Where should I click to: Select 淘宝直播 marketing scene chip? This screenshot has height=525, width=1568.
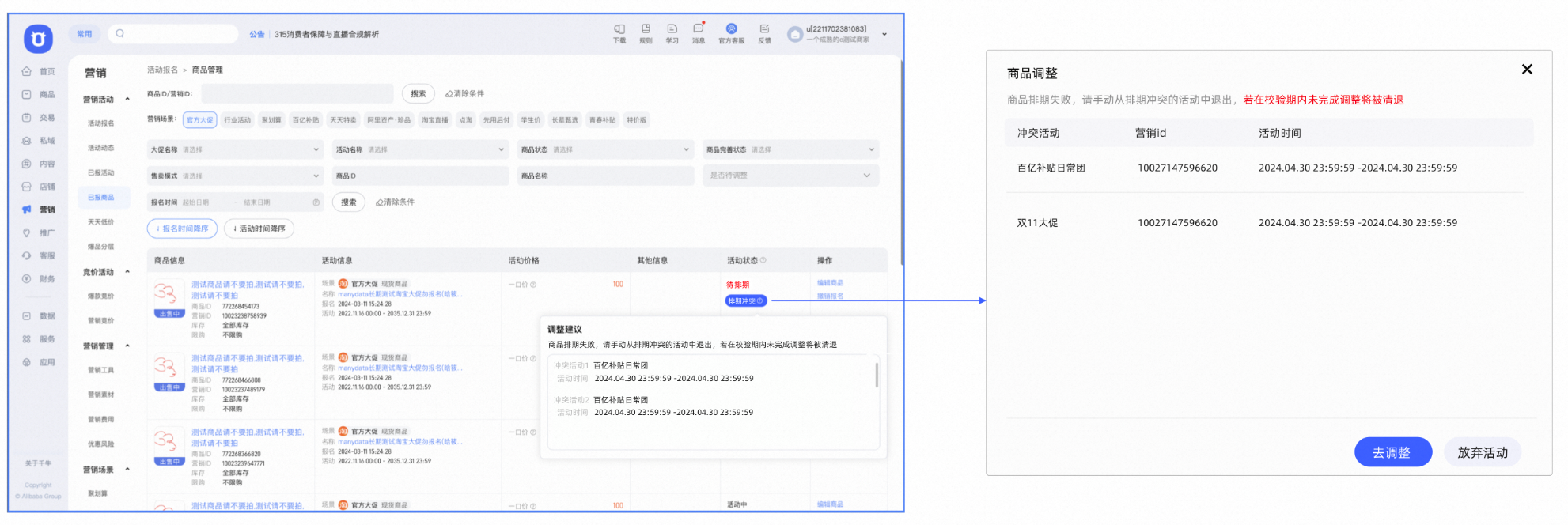click(434, 120)
